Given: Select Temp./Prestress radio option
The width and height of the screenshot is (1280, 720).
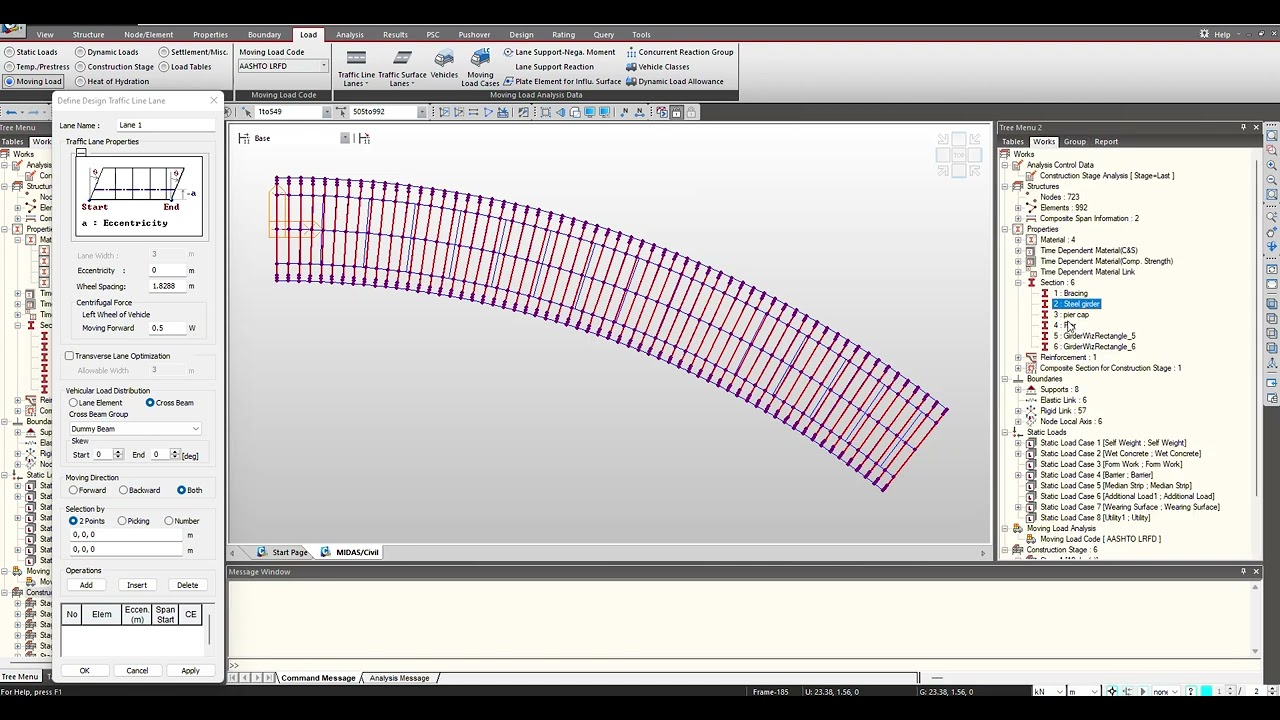Looking at the screenshot, I should click(x=37, y=67).
